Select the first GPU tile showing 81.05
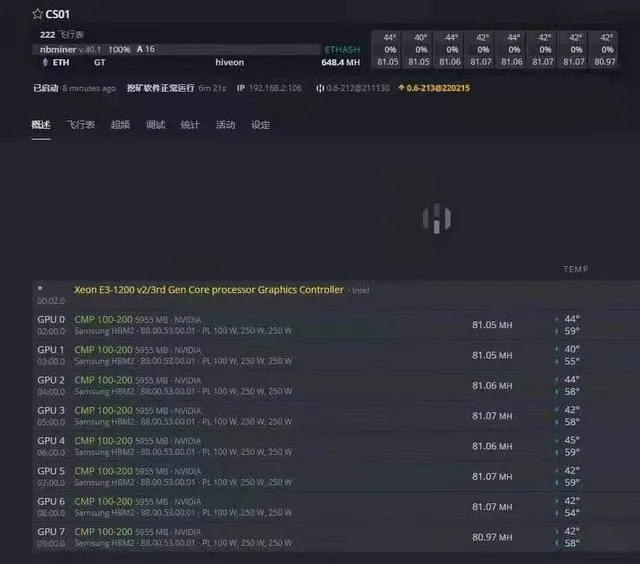 (x=389, y=49)
